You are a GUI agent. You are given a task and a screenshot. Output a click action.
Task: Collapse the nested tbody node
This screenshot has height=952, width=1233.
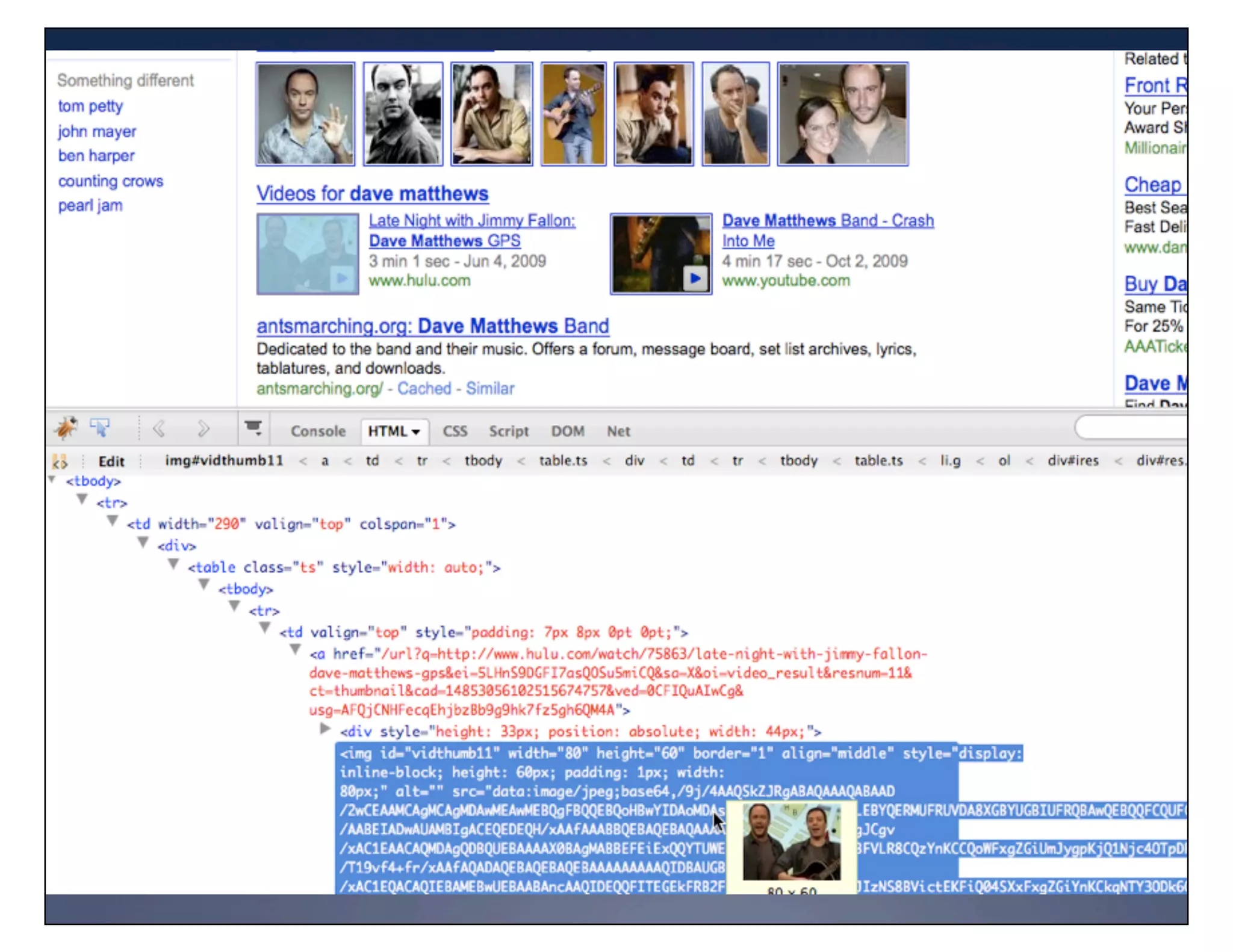point(204,586)
